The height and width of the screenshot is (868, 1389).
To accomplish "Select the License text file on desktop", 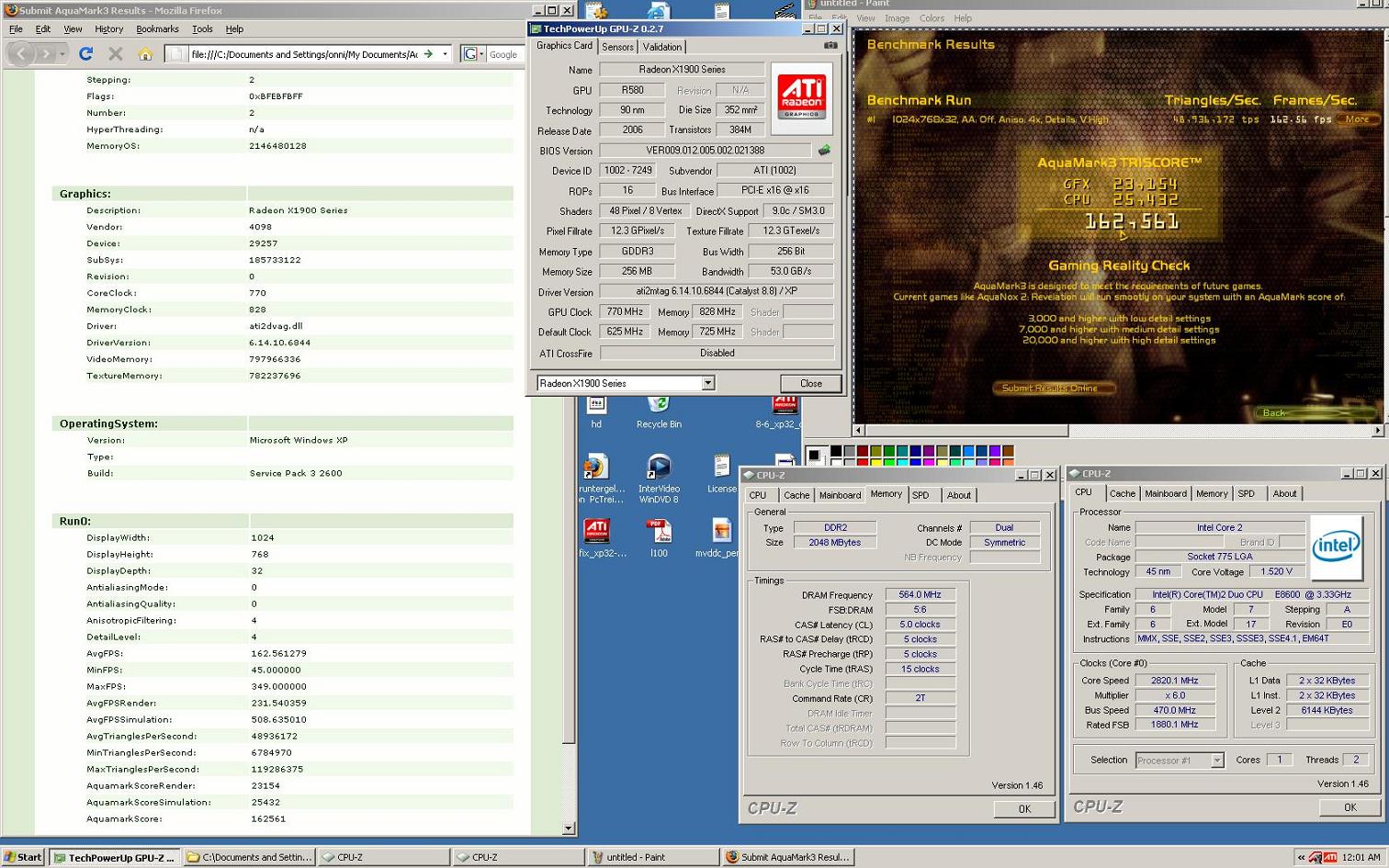I will click(721, 474).
